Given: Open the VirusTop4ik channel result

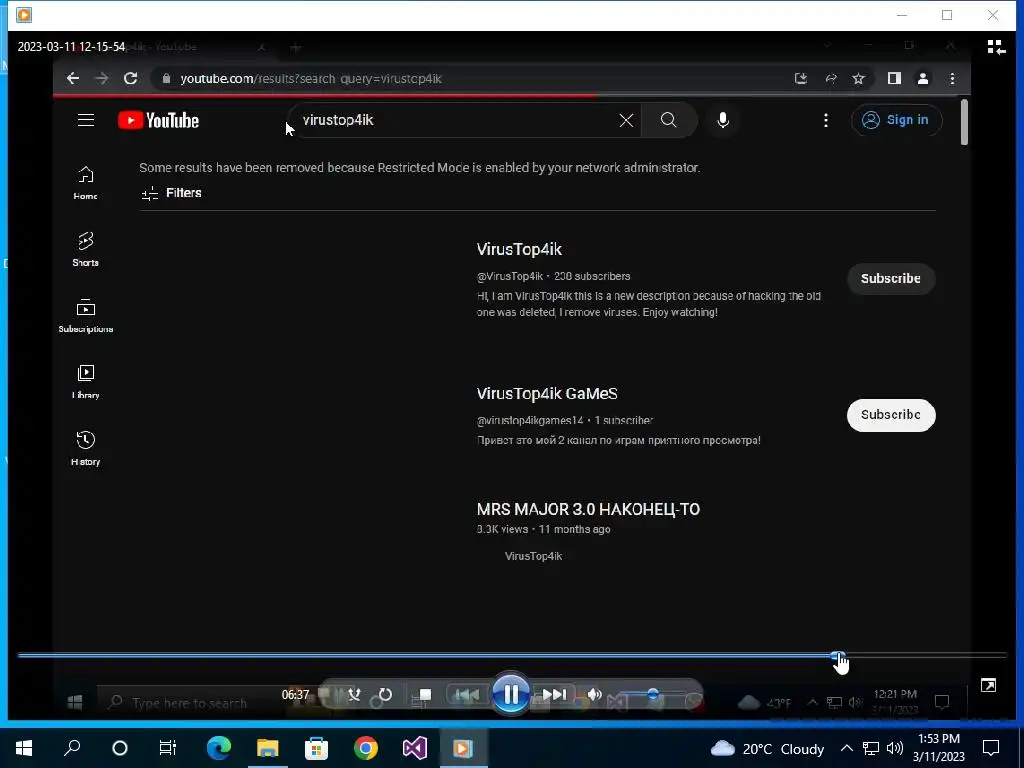Looking at the screenshot, I should [x=519, y=249].
